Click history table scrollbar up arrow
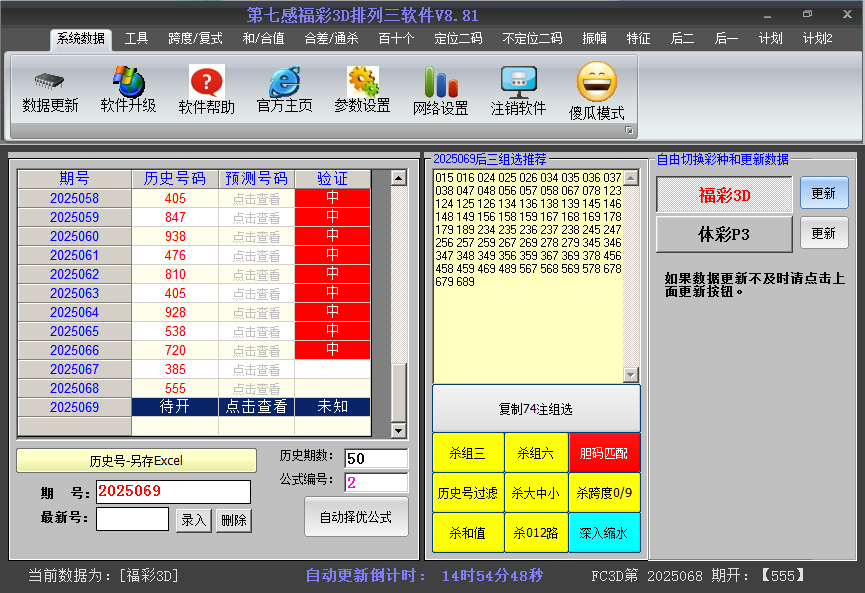This screenshot has width=865, height=593. click(x=398, y=178)
